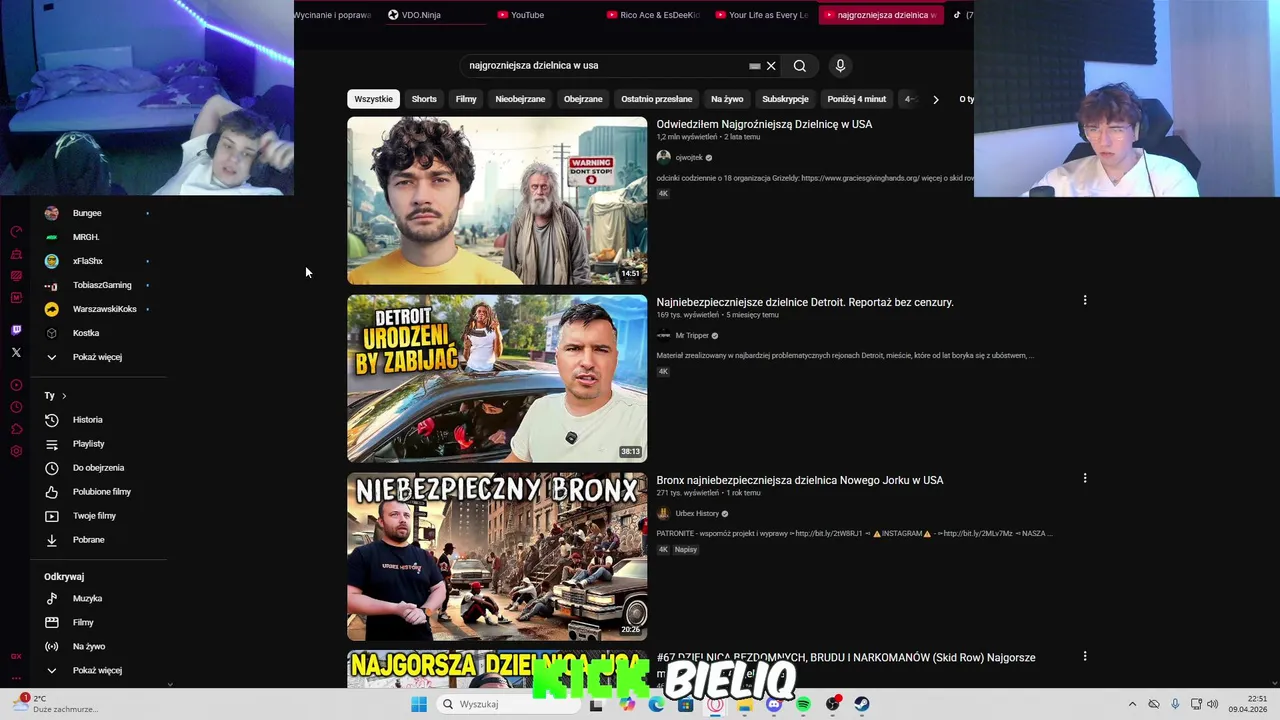Open the first video thumbnail with Warning sign
Image resolution: width=1280 pixels, height=720 pixels.
point(497,201)
